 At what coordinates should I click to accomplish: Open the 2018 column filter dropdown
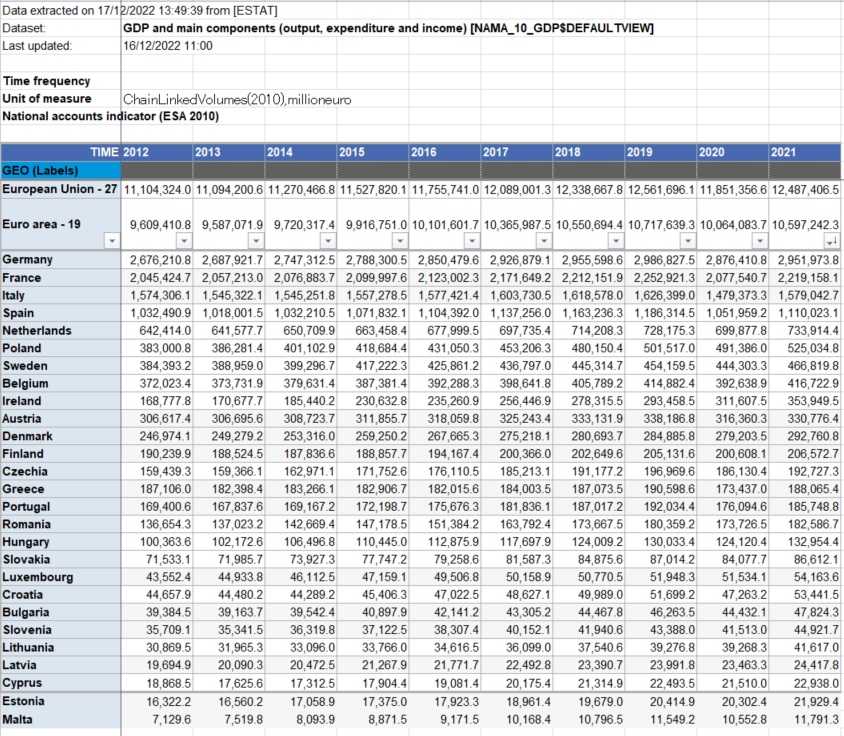(615, 241)
